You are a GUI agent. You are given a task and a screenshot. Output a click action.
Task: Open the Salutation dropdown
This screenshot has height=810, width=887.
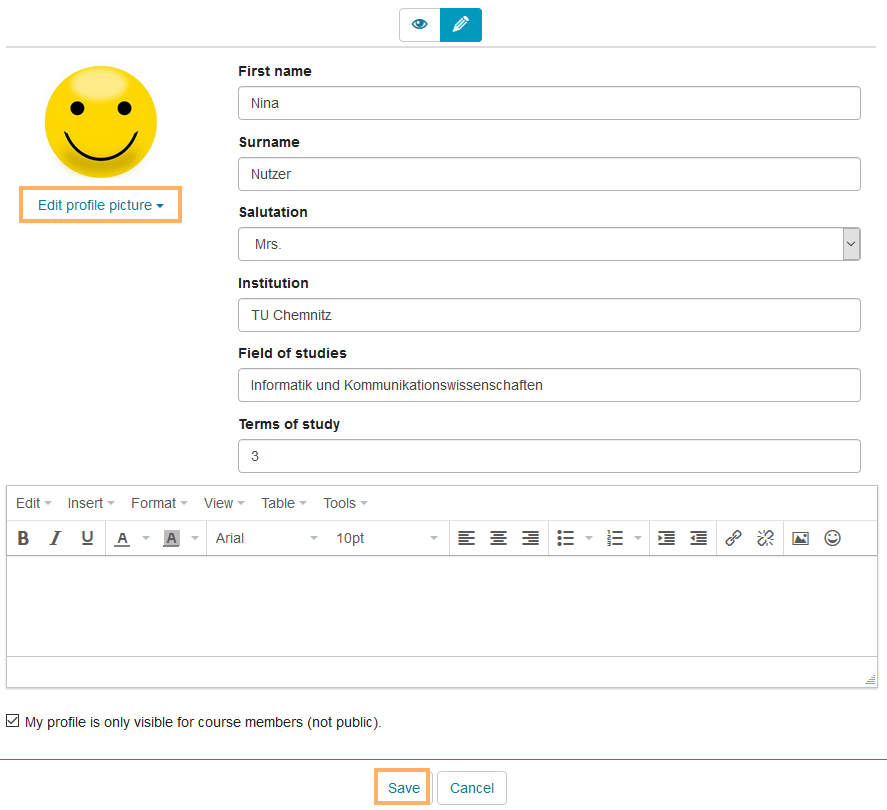[x=549, y=244]
